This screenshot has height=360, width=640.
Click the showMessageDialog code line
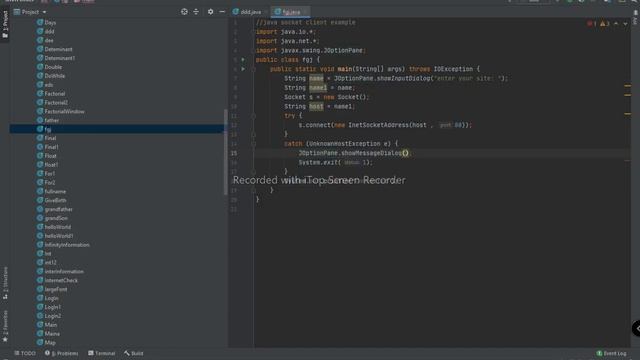click(354, 153)
